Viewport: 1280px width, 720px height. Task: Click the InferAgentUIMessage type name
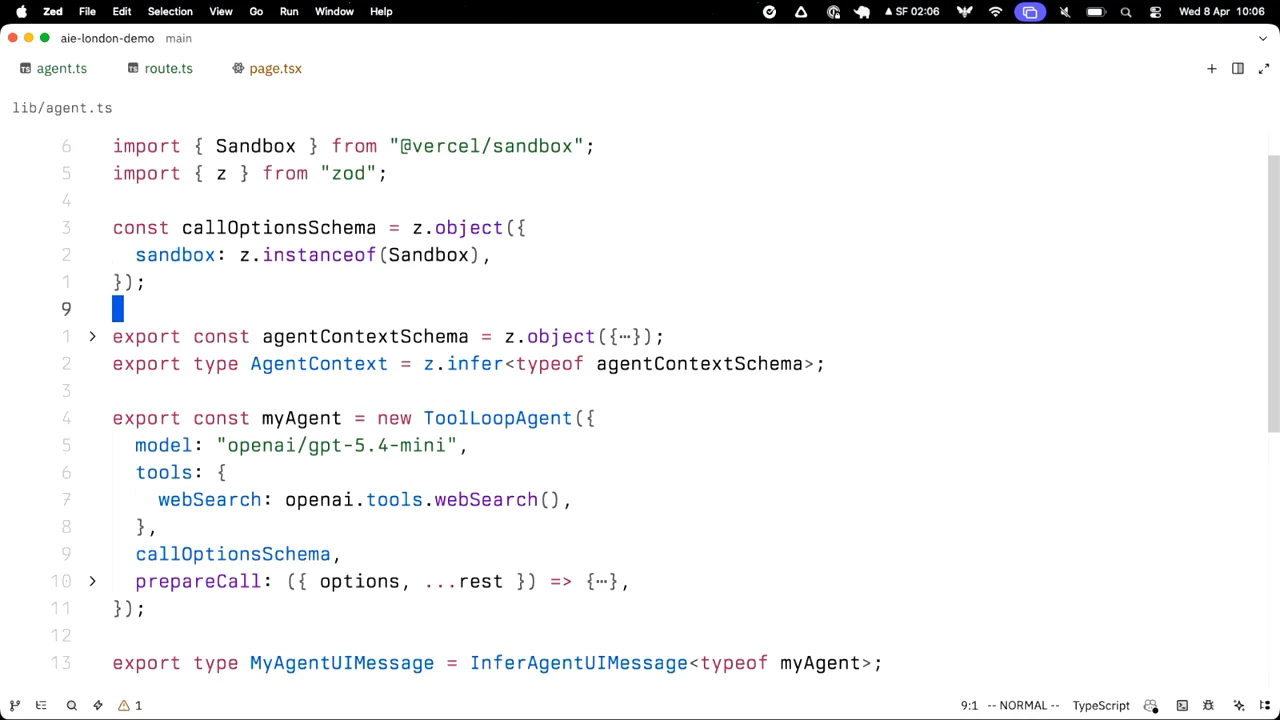click(x=579, y=663)
